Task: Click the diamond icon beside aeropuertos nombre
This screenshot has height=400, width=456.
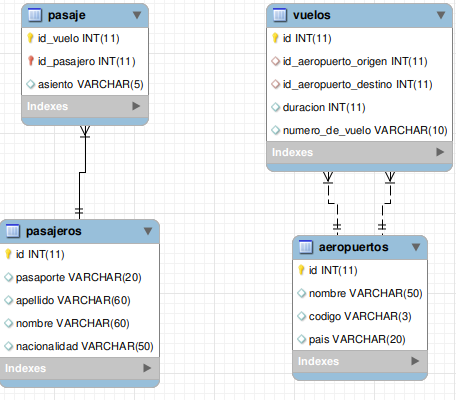Action: pyautogui.click(x=301, y=293)
